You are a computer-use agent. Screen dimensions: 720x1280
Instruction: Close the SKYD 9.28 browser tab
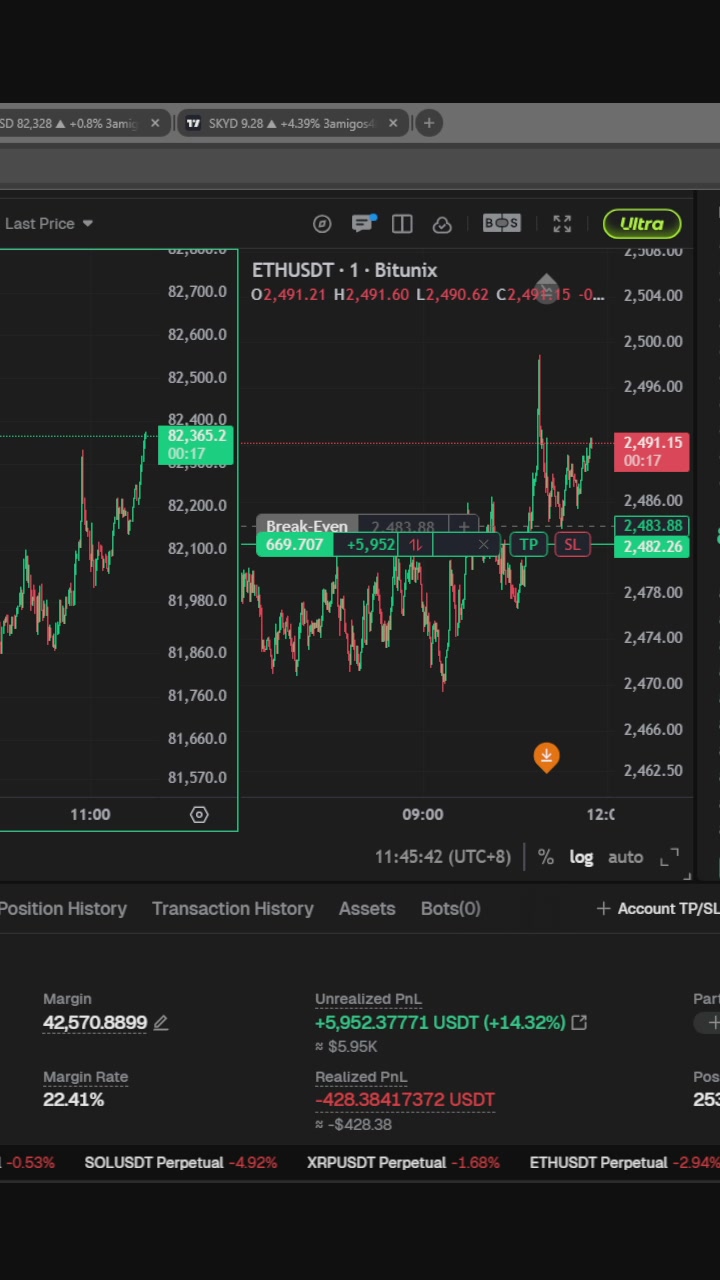pyautogui.click(x=393, y=123)
